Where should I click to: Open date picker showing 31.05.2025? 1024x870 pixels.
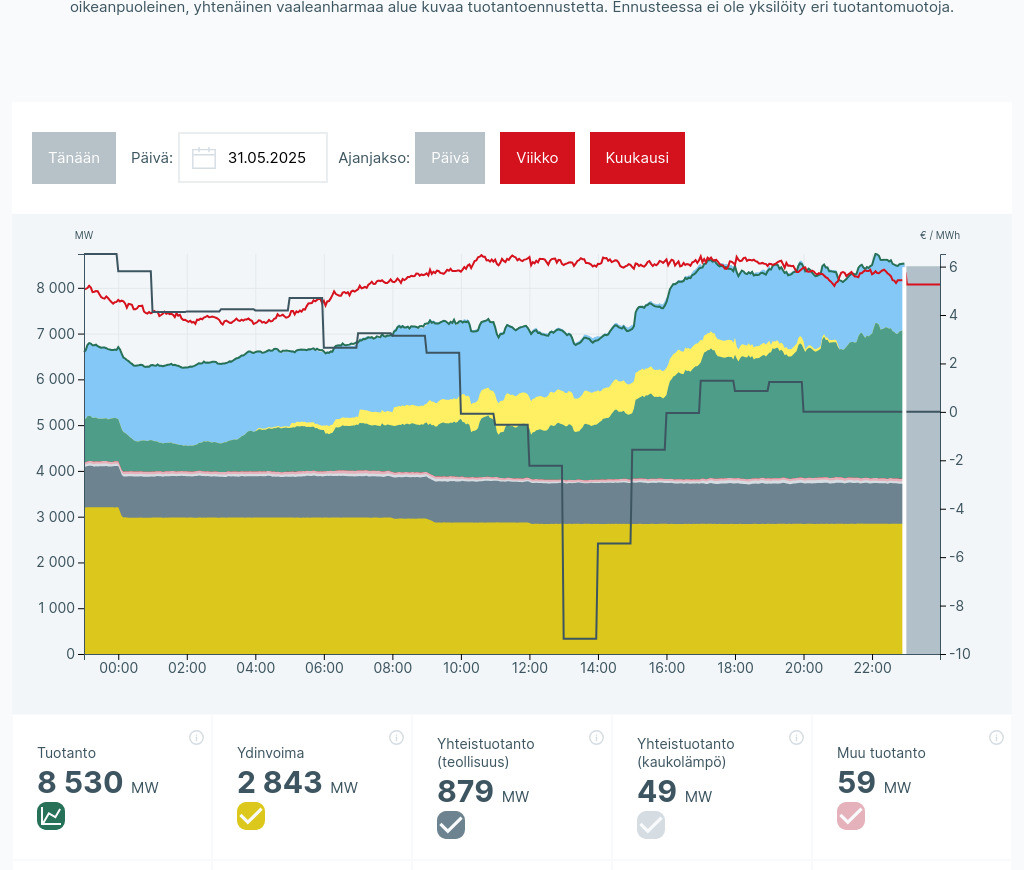(266, 158)
